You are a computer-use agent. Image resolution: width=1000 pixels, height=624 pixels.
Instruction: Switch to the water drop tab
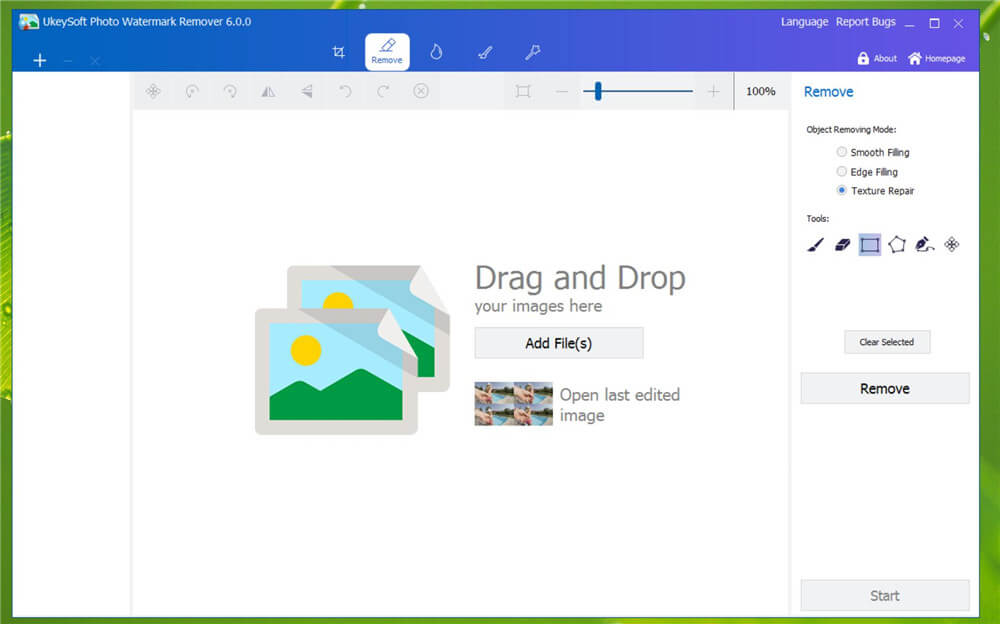(x=436, y=52)
